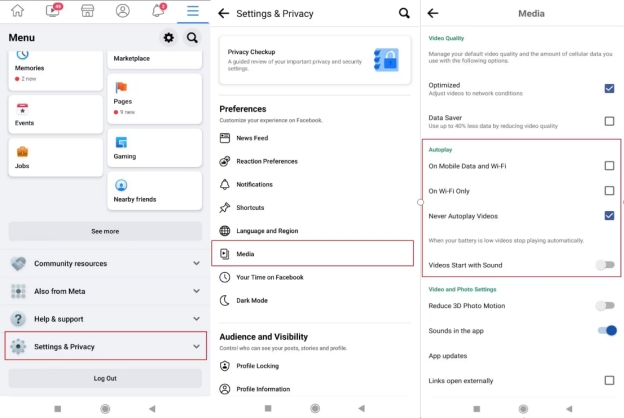Image resolution: width=624 pixels, height=418 pixels.
Task: Open the Events calendar icon card
Action: (55, 114)
